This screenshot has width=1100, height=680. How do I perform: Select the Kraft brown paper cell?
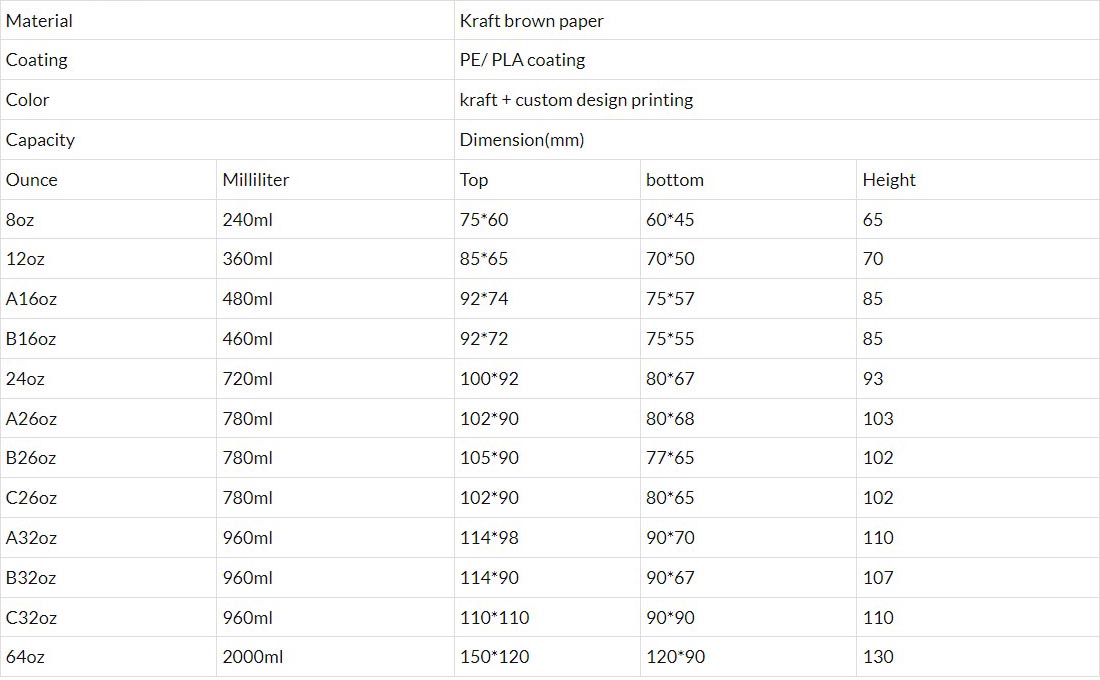tap(532, 20)
